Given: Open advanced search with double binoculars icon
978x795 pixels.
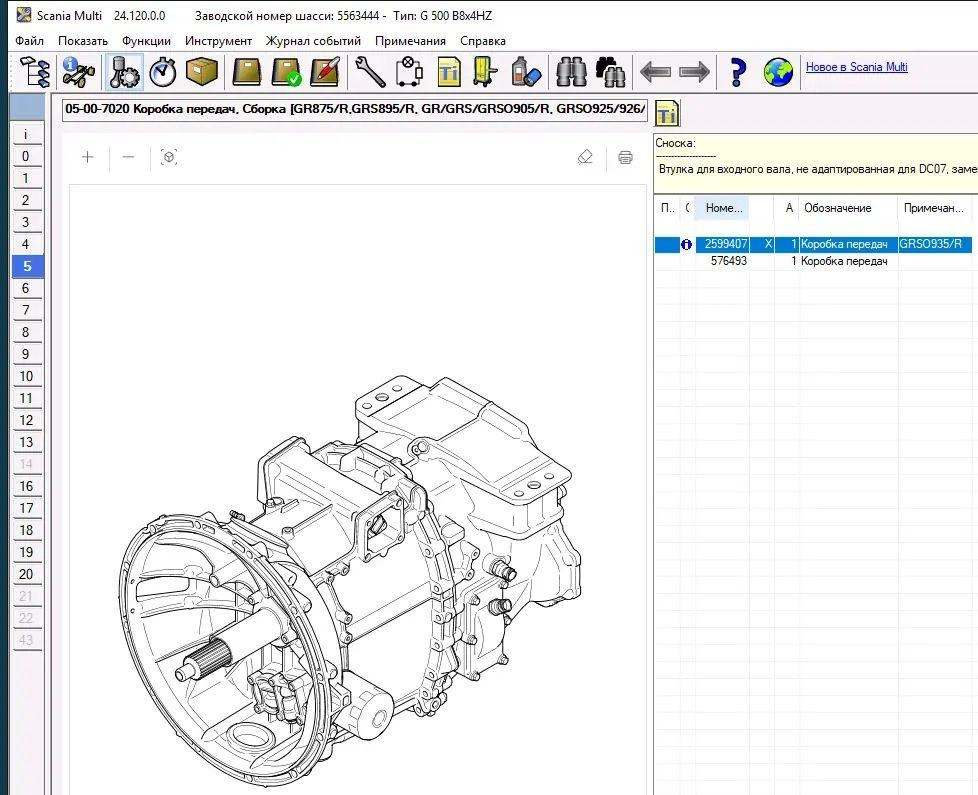Looking at the screenshot, I should [x=610, y=72].
